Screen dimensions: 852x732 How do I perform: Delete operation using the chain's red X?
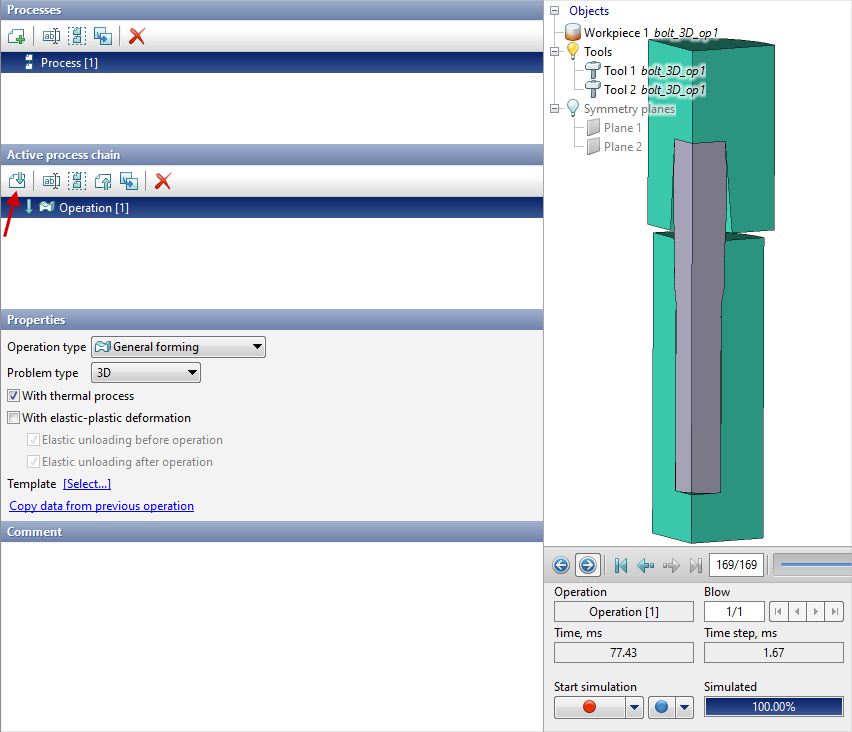coord(163,181)
